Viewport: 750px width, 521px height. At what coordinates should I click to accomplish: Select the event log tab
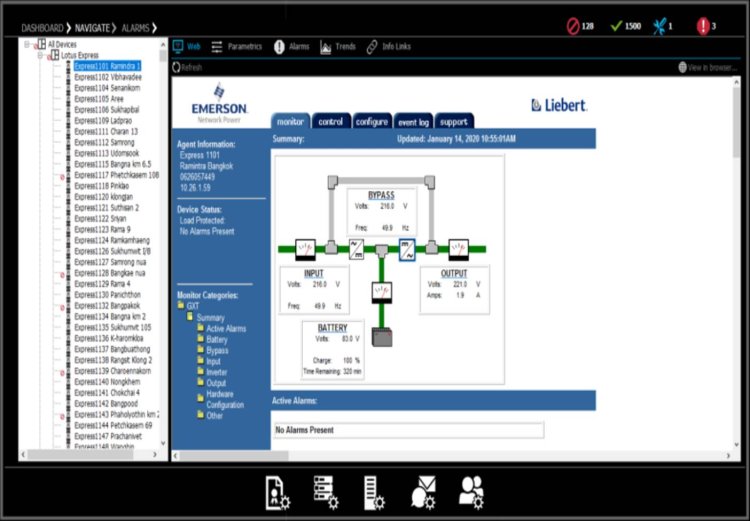pyautogui.click(x=413, y=121)
